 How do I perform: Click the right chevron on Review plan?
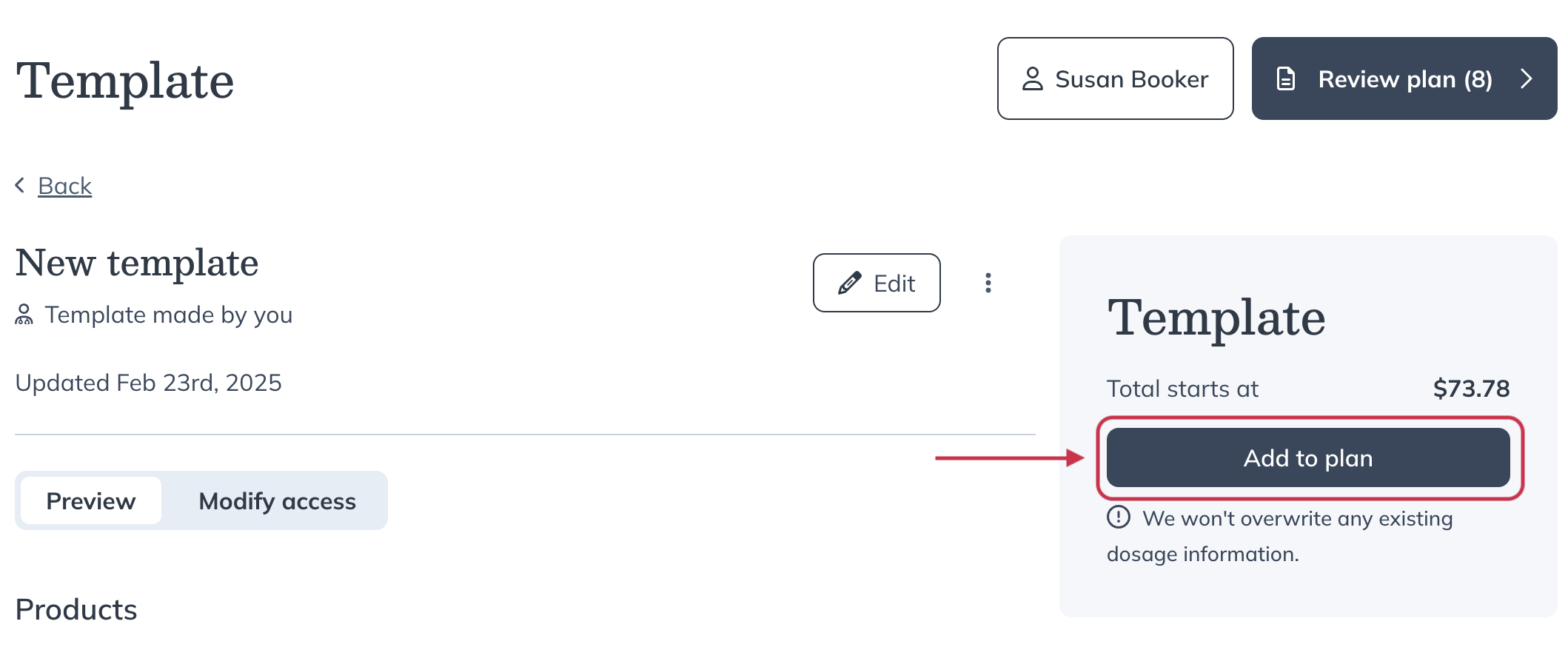(x=1527, y=78)
